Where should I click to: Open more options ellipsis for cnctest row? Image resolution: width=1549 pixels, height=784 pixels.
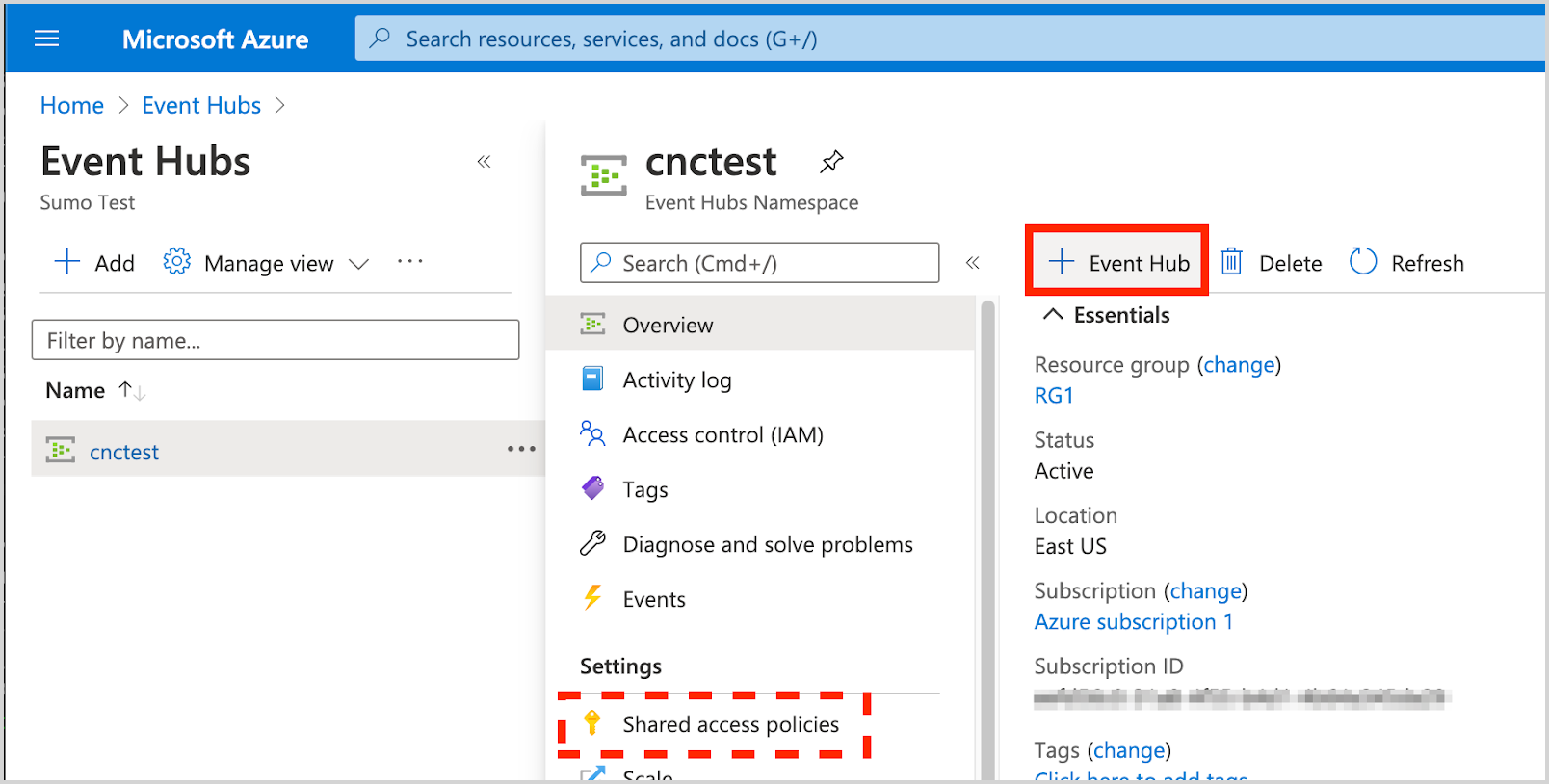click(521, 449)
